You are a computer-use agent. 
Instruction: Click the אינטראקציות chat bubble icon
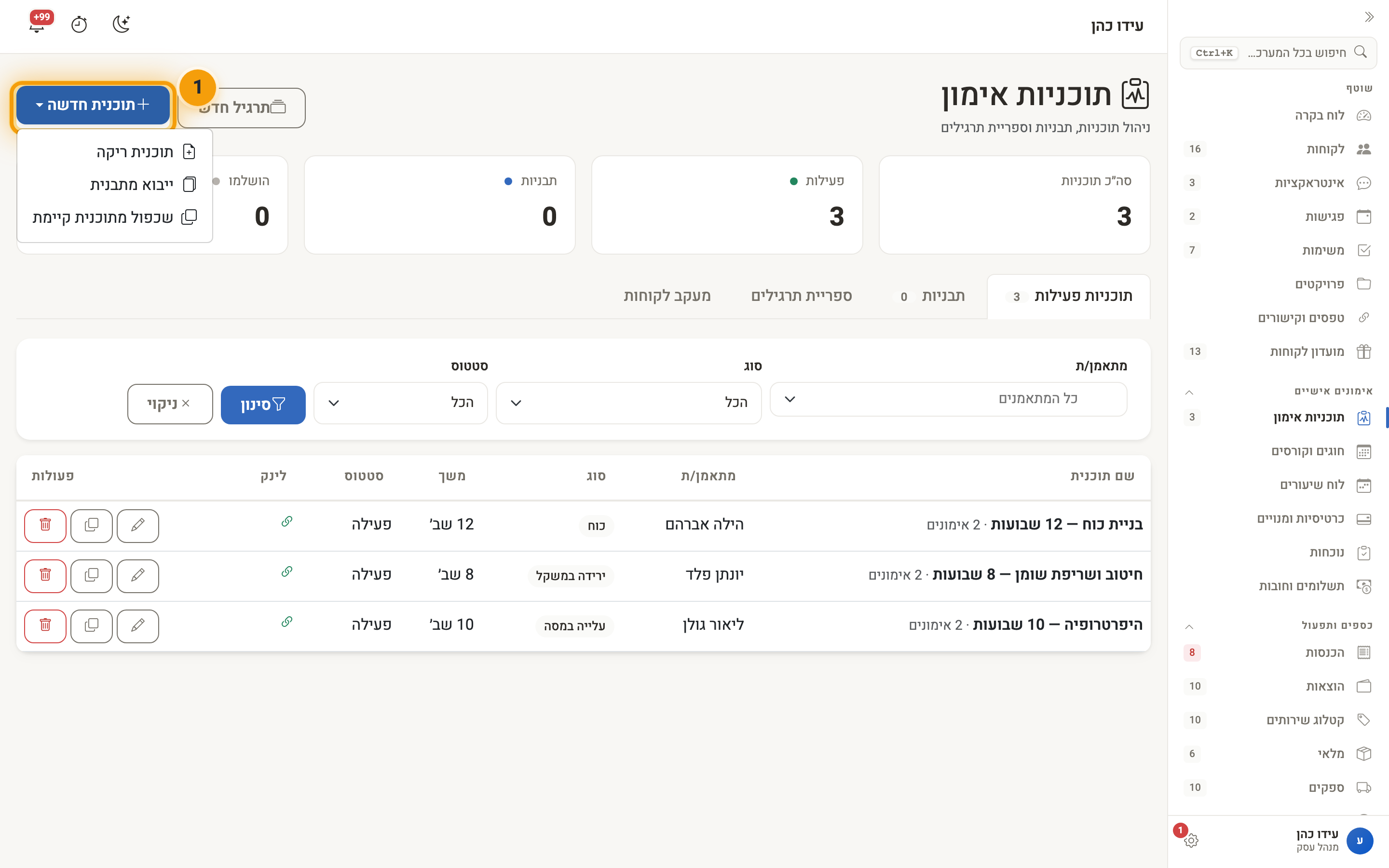[x=1364, y=183]
